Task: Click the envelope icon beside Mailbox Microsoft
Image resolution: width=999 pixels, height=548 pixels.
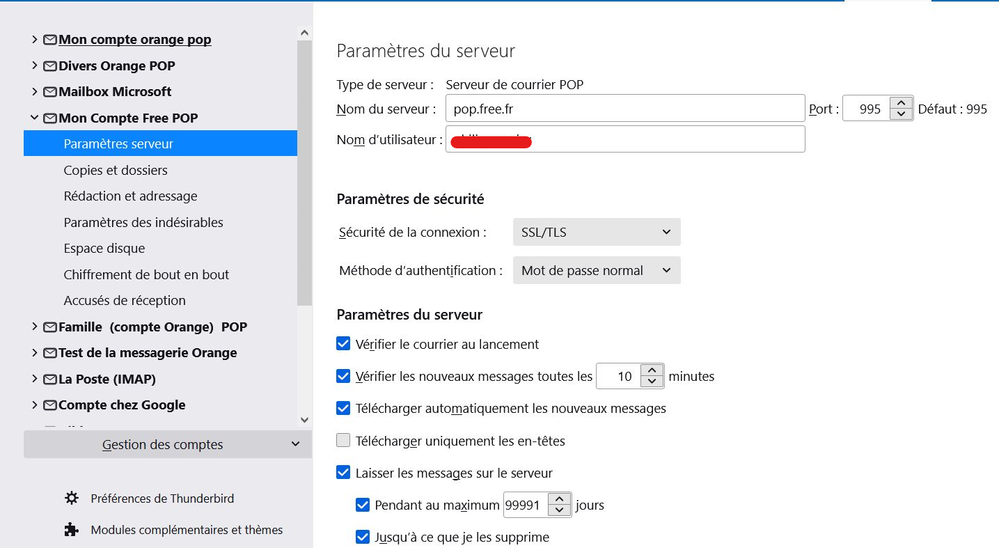Action: [49, 92]
